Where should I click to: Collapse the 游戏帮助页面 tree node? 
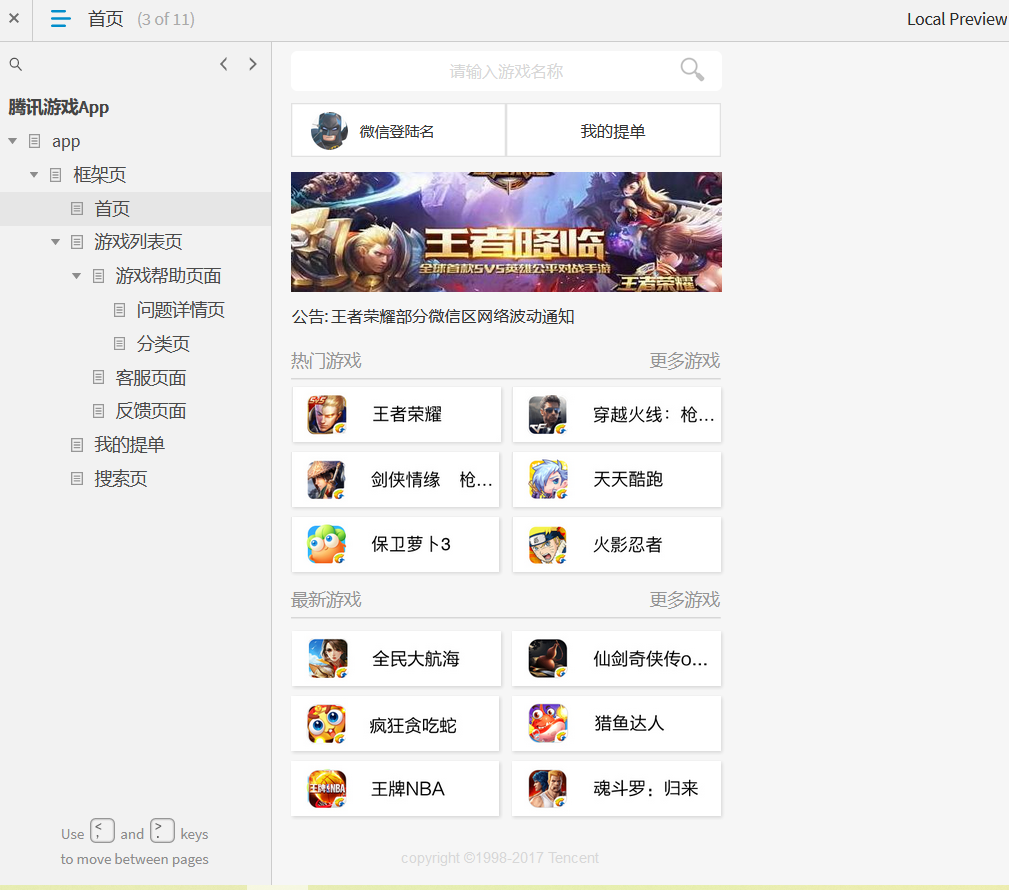pyautogui.click(x=77, y=276)
